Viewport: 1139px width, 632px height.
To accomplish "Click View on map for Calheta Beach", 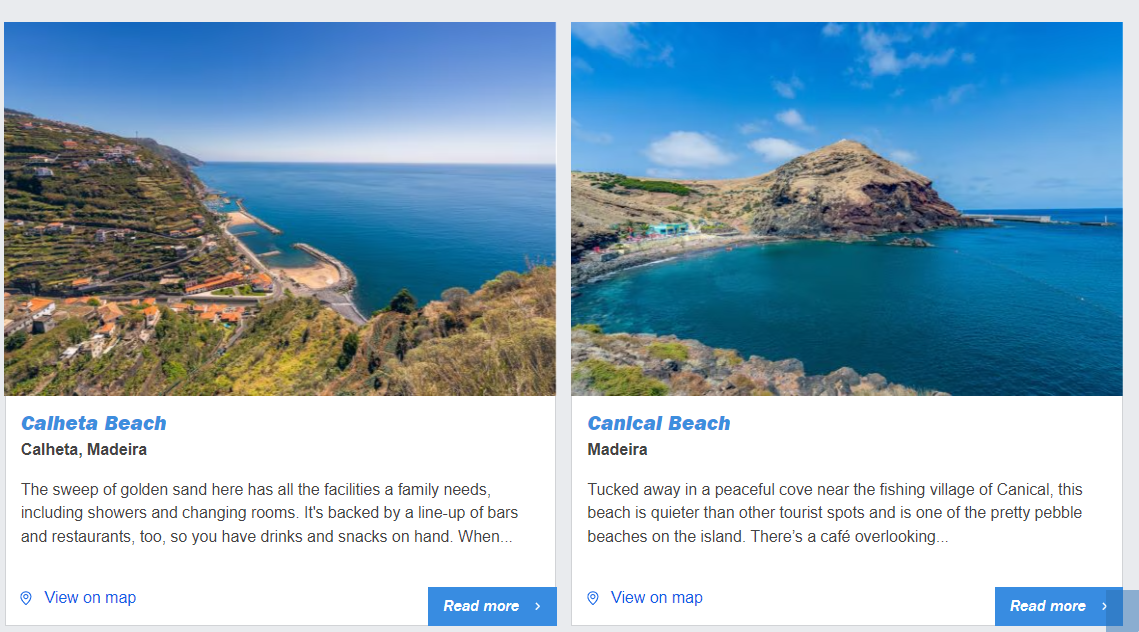I will click(90, 598).
